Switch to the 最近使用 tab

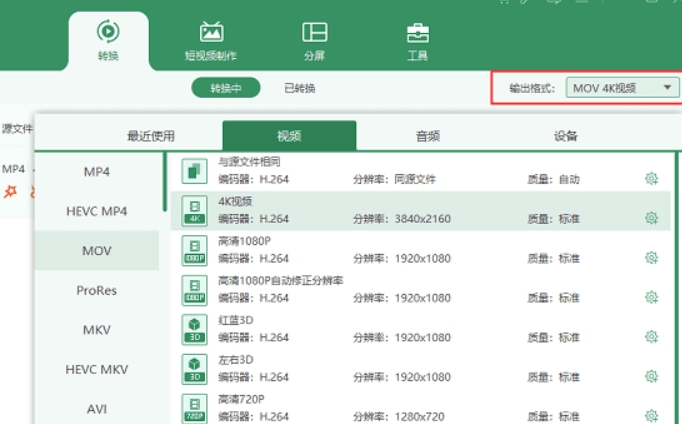click(151, 136)
